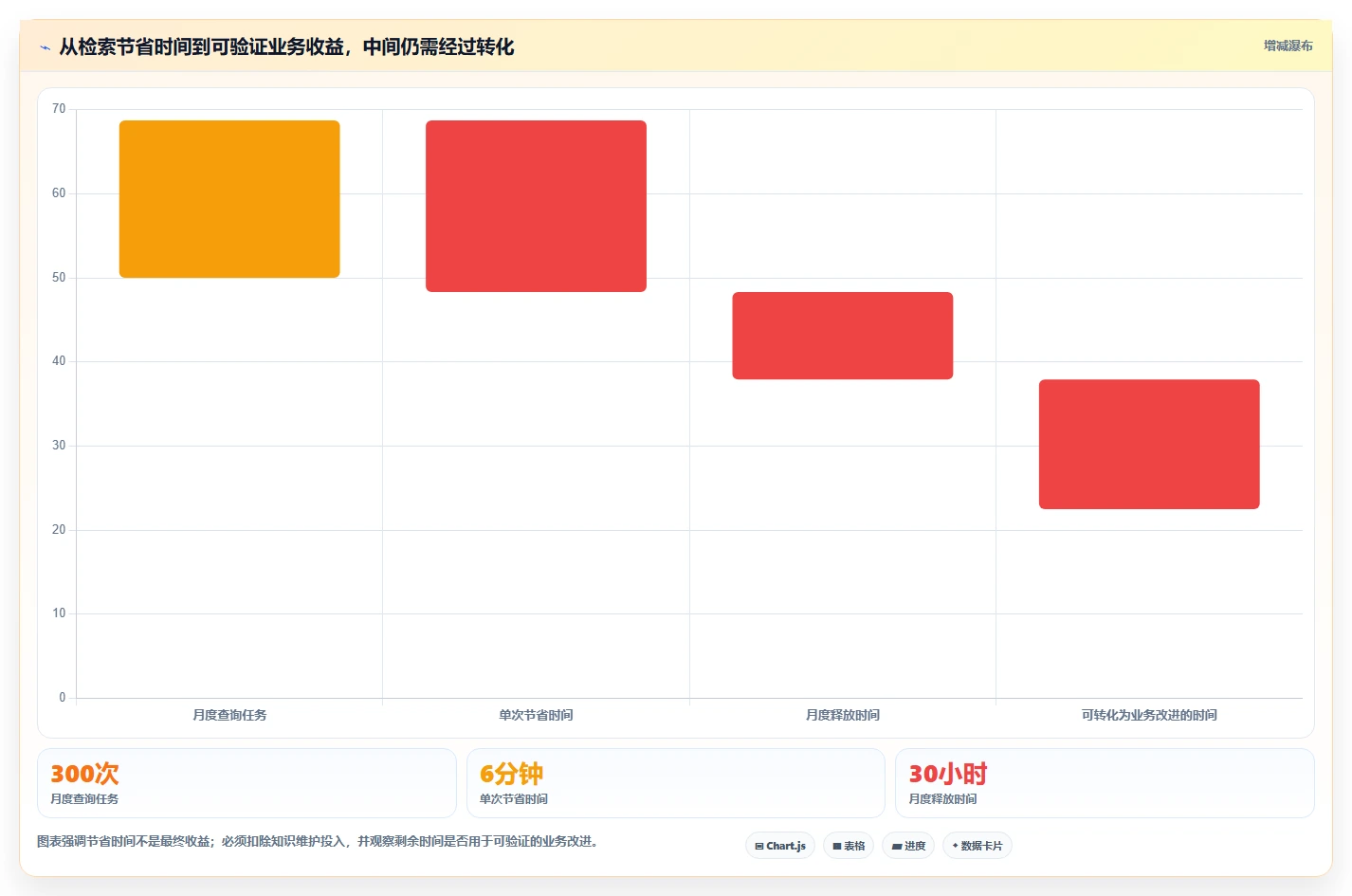Click the 进度 tag
Screen dimensions: 1352x896
(x=908, y=846)
